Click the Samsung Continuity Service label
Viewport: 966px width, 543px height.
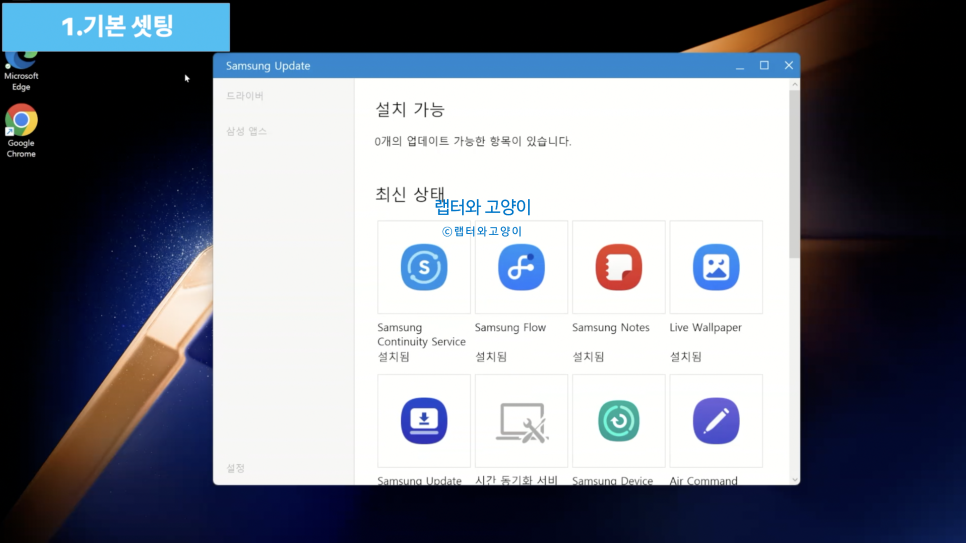pos(421,334)
